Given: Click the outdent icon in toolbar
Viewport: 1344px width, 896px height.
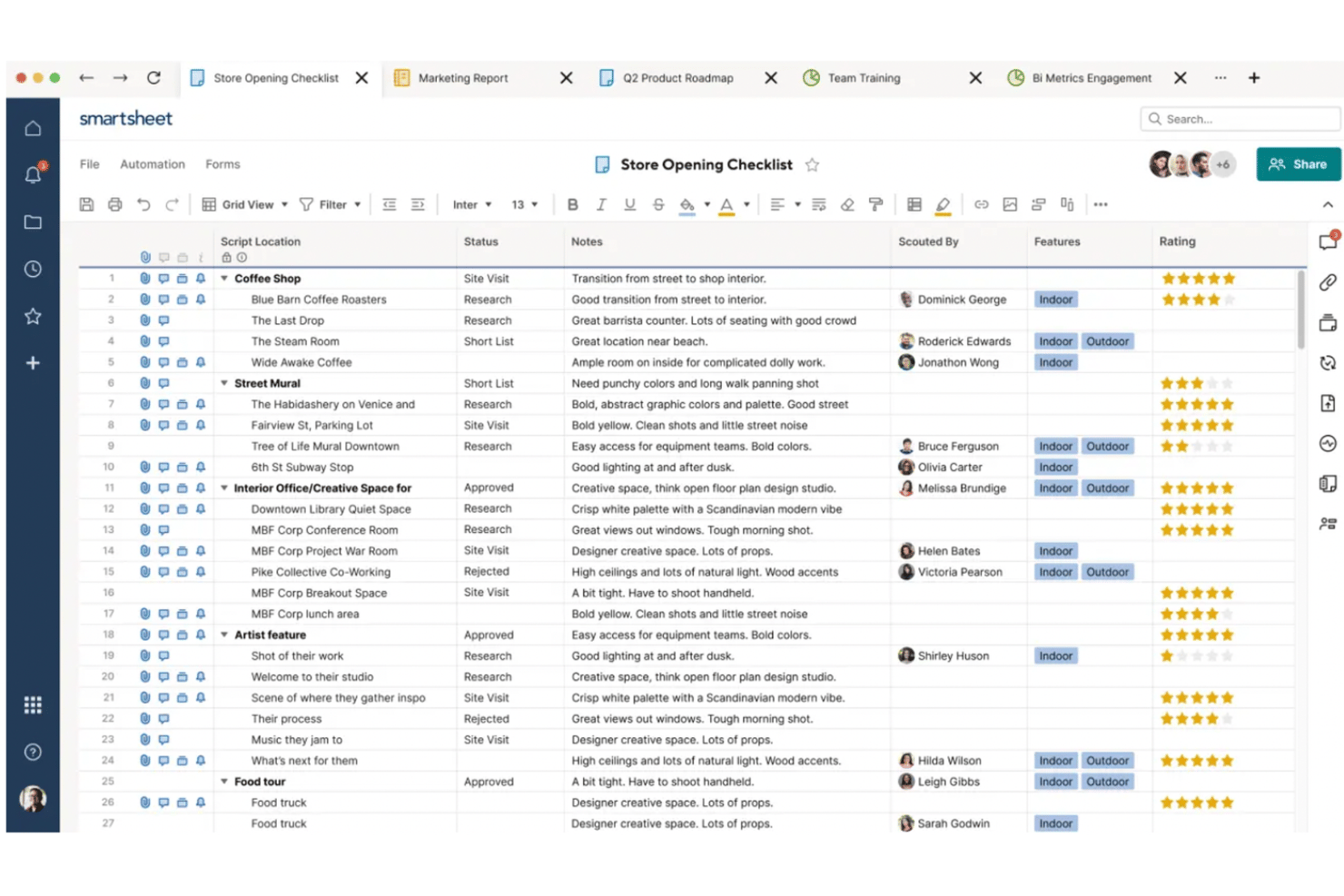Looking at the screenshot, I should pyautogui.click(x=390, y=204).
